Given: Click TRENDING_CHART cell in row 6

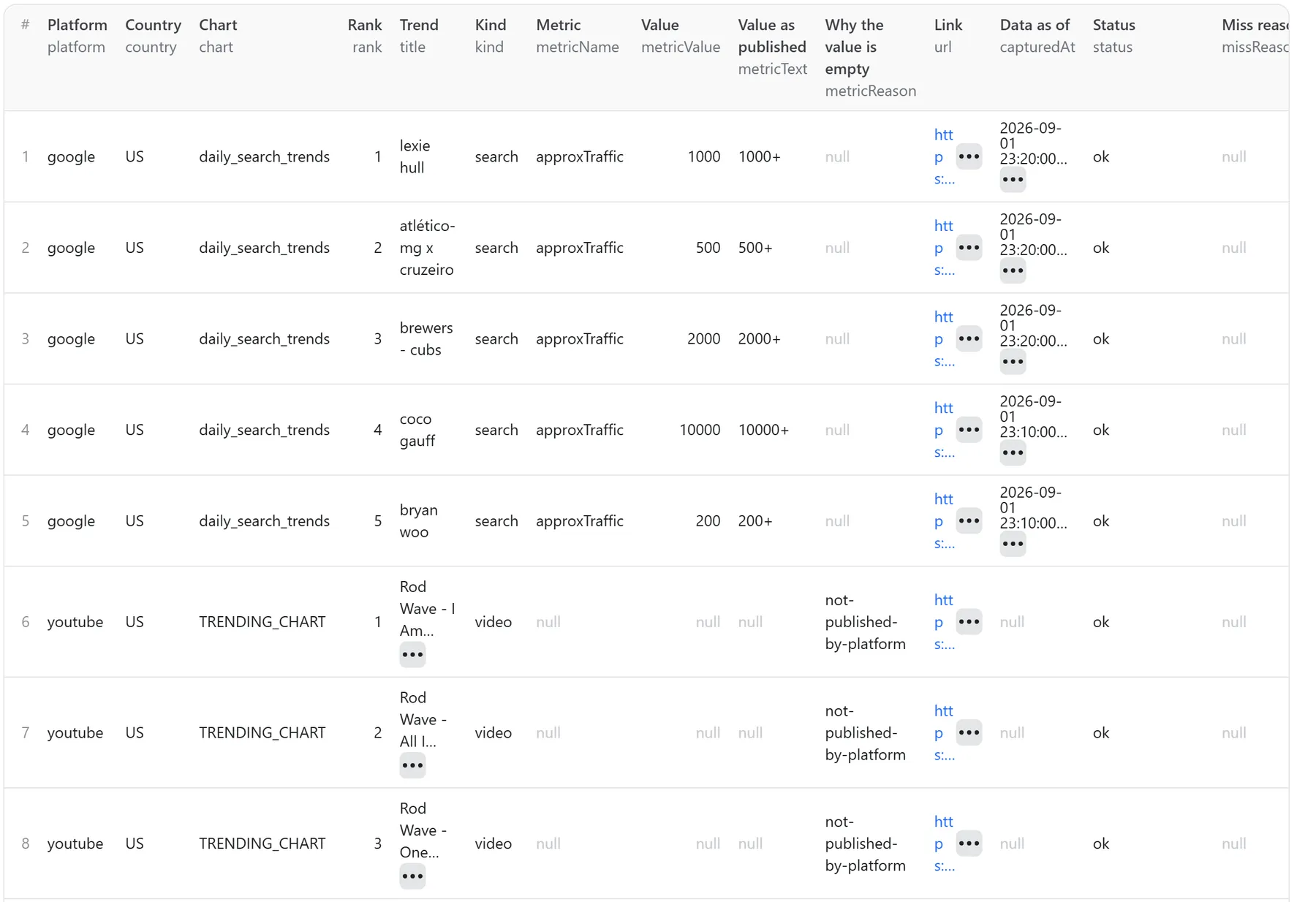Looking at the screenshot, I should click(x=262, y=622).
